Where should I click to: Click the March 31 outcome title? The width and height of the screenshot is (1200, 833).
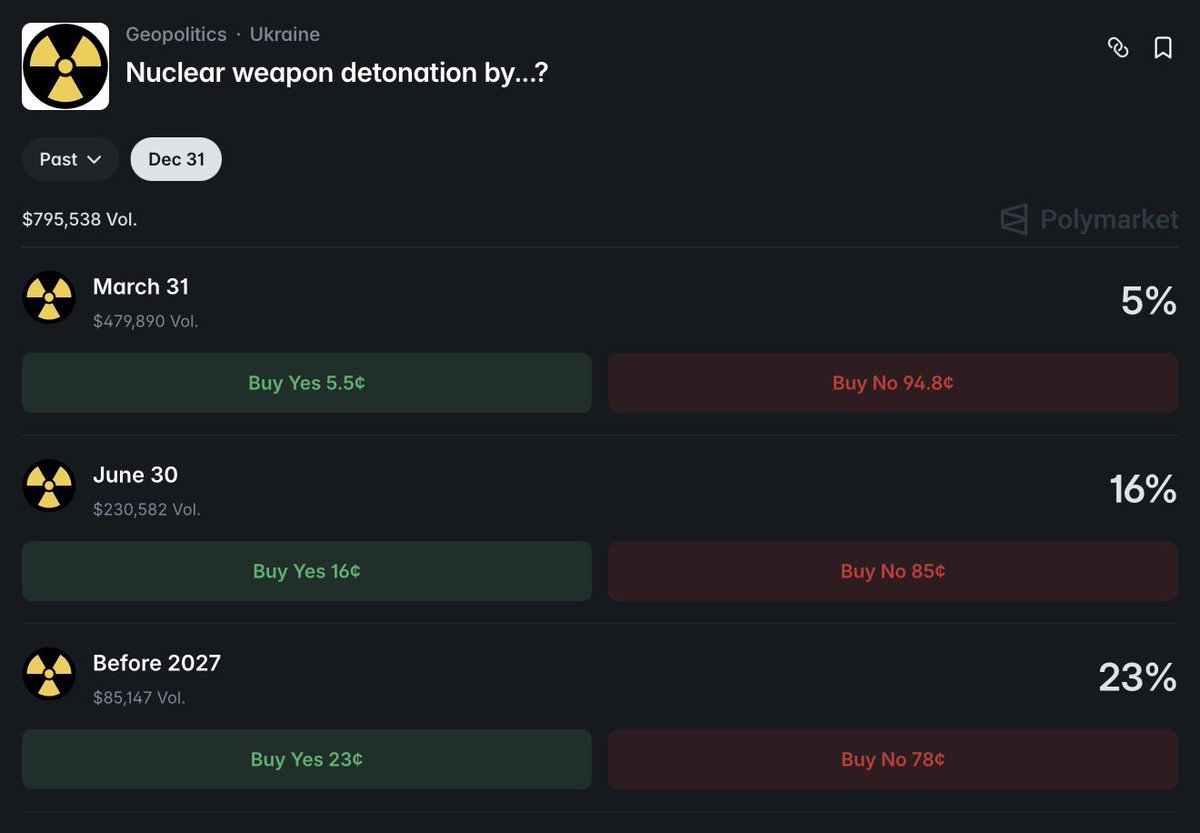pos(141,287)
